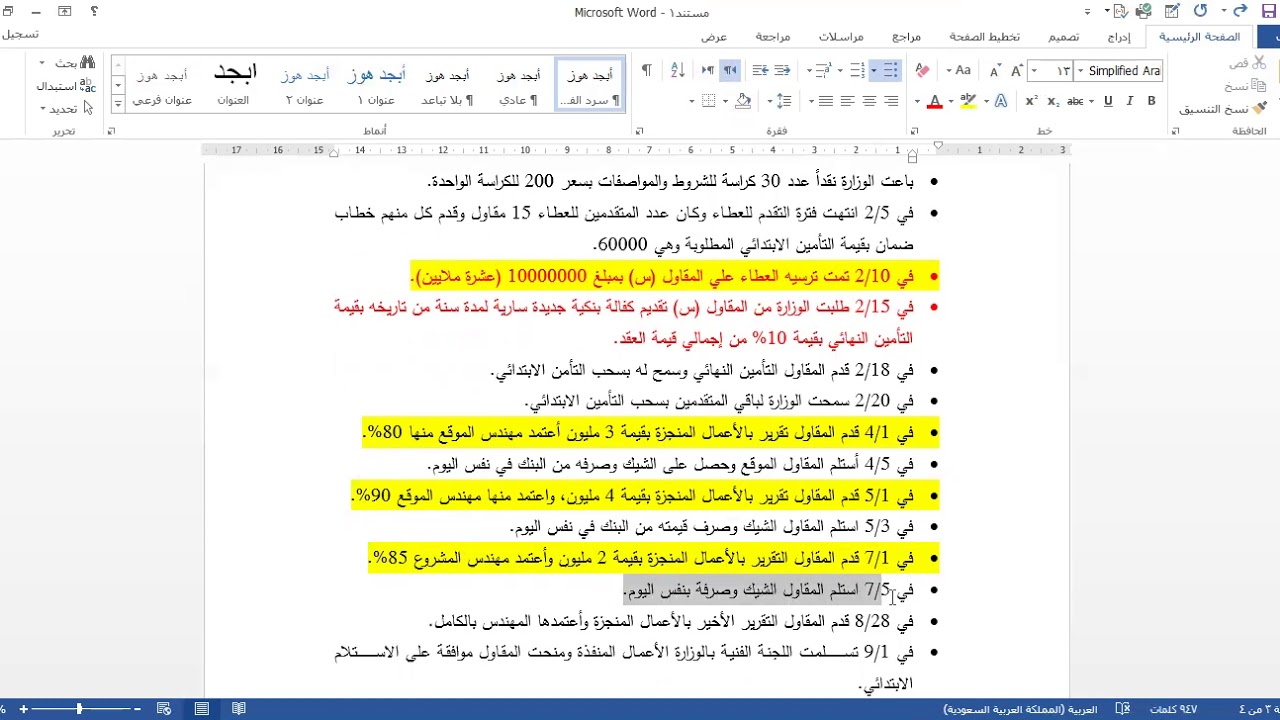Image resolution: width=1280 pixels, height=720 pixels.
Task: Click the zoom in plus button
Action: (22, 709)
